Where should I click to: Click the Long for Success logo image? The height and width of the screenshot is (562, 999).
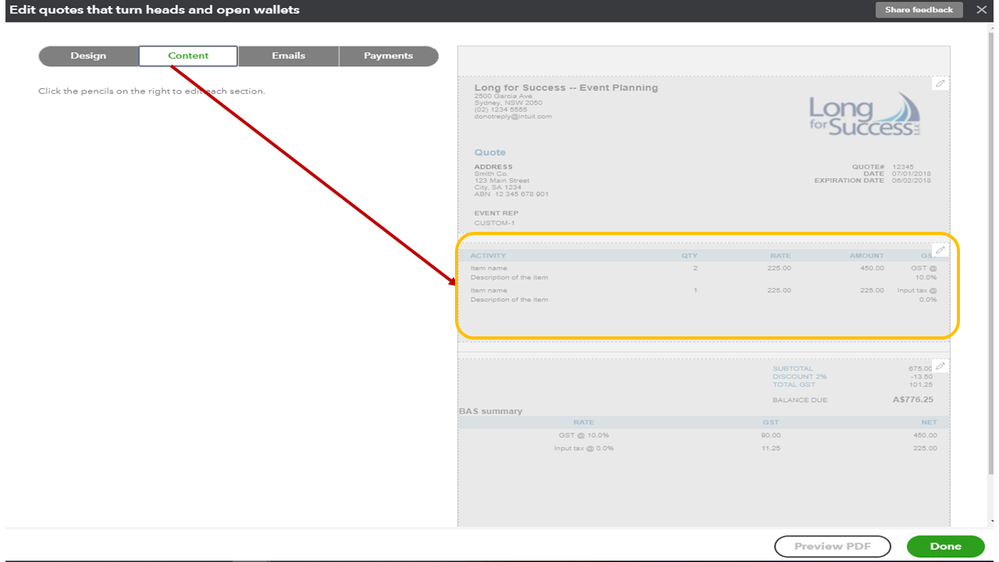865,115
